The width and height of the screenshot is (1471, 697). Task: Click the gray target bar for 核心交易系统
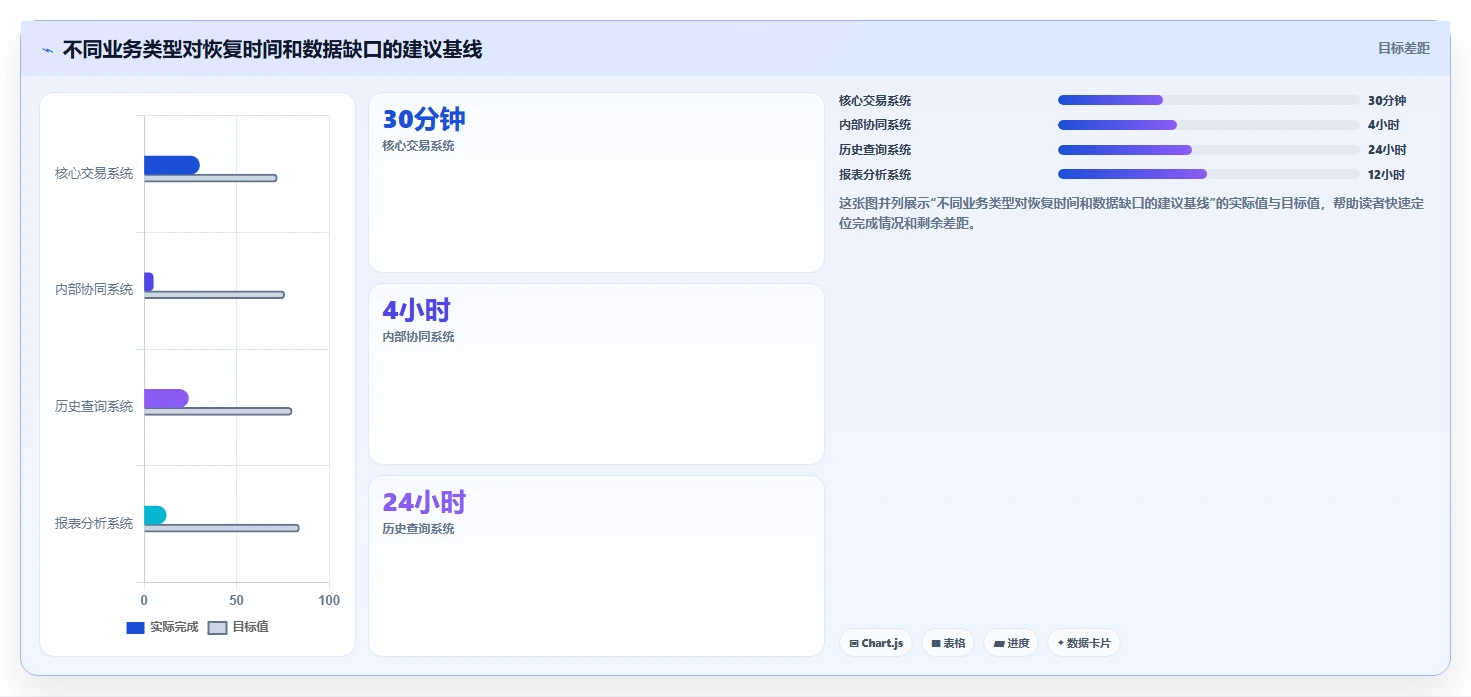(x=210, y=178)
